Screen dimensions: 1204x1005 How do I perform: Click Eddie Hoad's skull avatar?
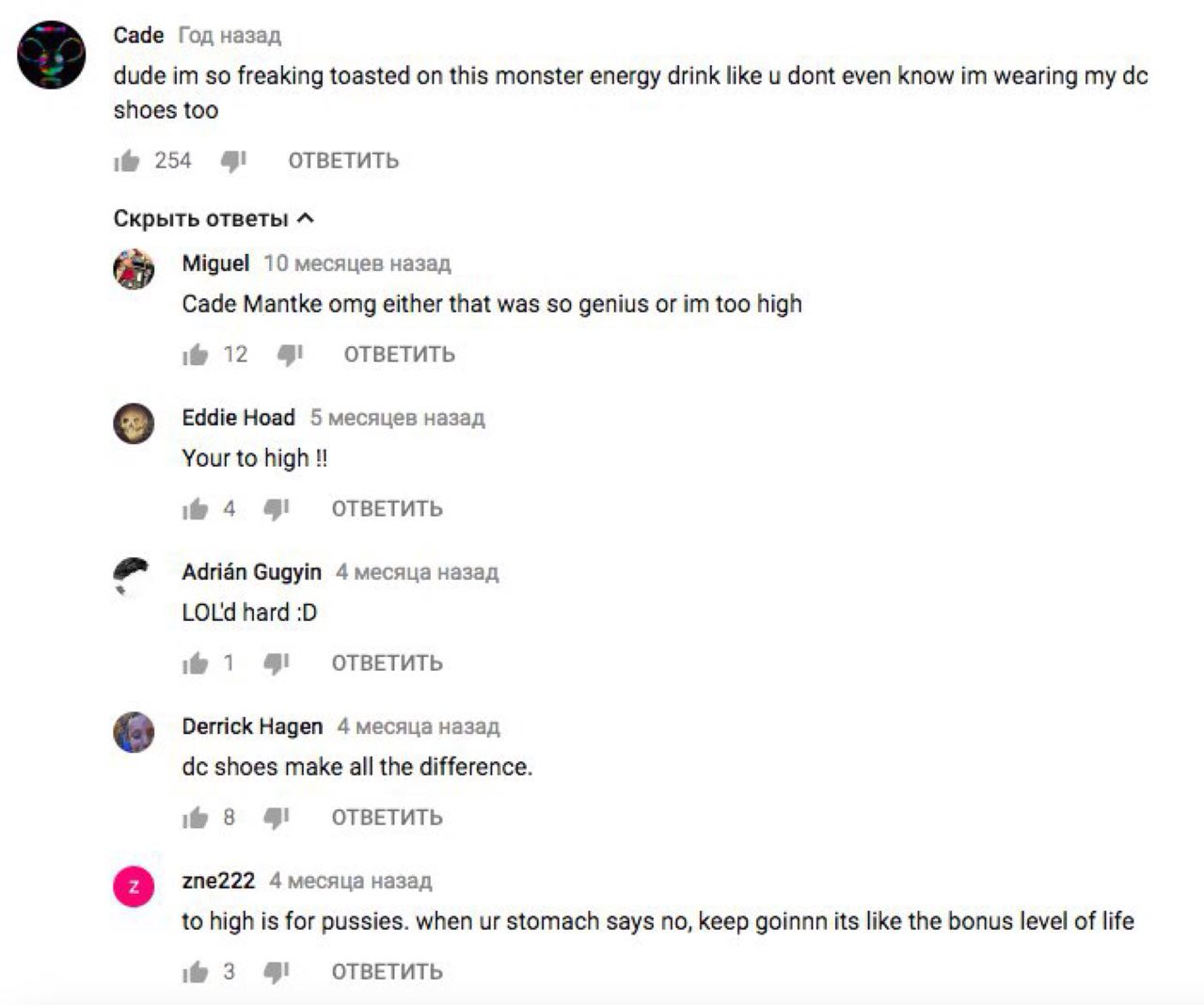134,423
